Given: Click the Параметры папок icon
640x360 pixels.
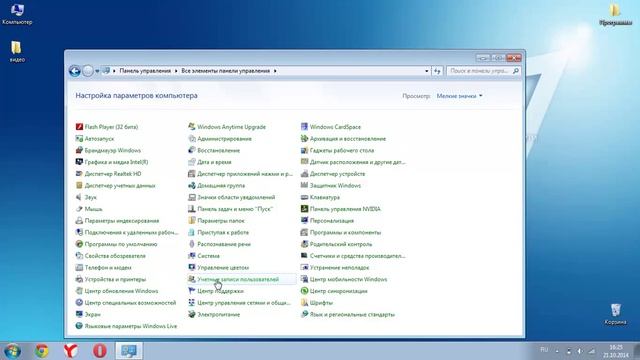Looking at the screenshot, I should (x=191, y=221).
